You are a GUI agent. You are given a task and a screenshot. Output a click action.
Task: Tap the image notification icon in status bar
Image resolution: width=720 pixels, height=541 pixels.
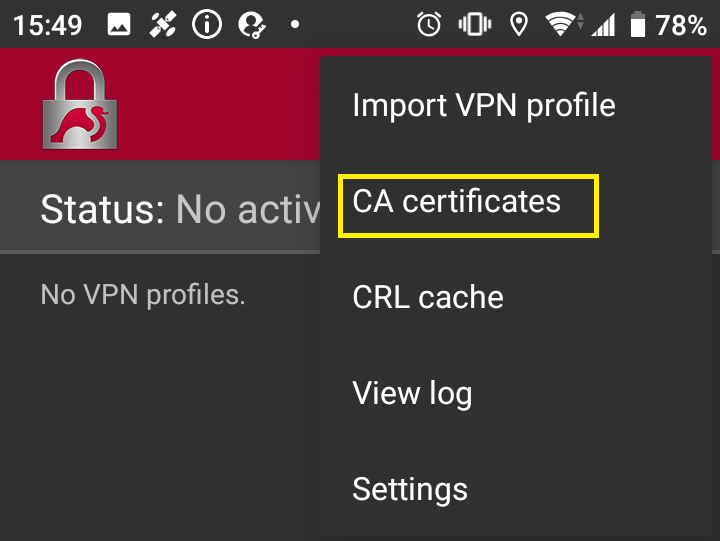119,25
